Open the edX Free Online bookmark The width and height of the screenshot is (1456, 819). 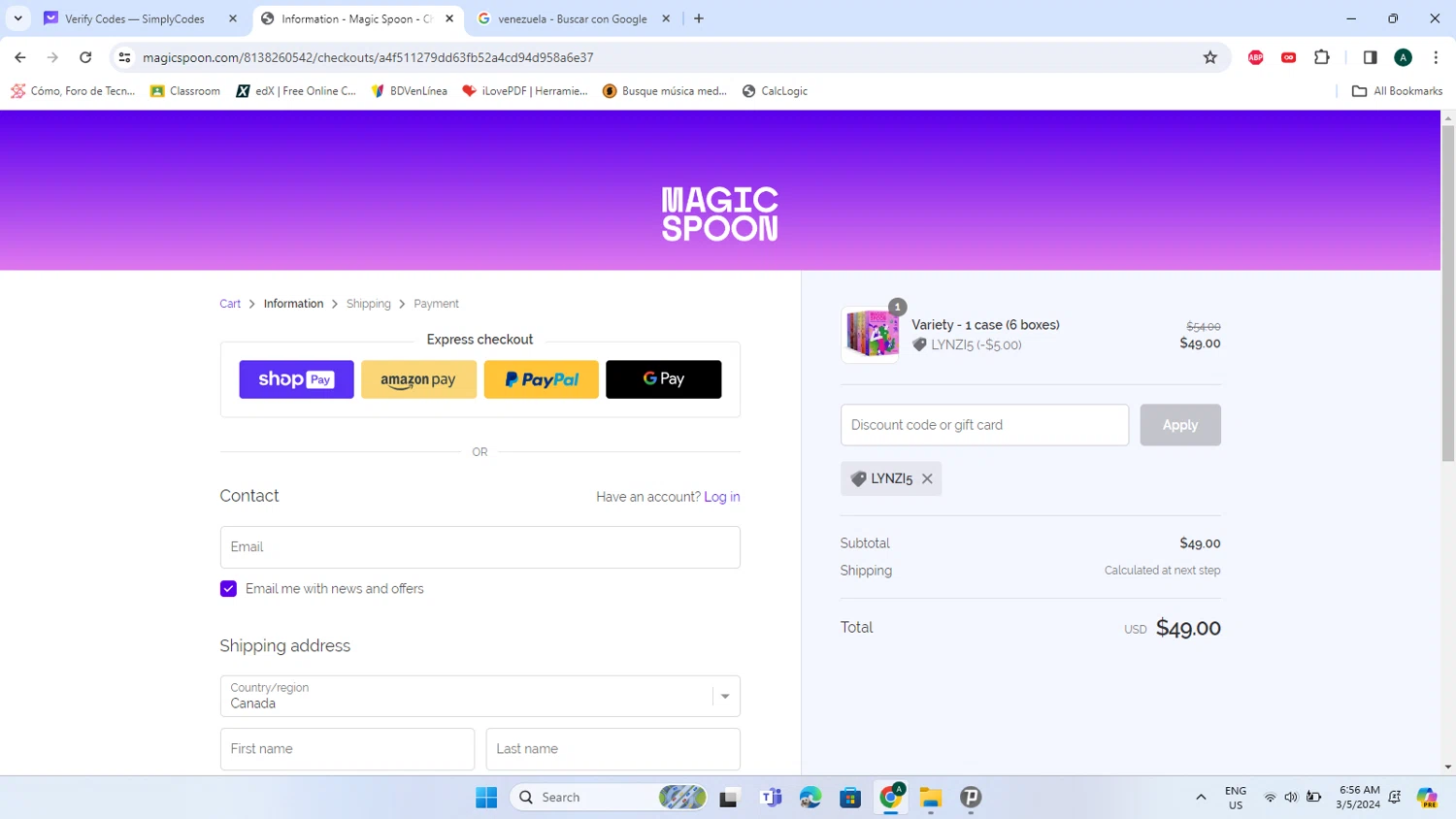point(296,91)
